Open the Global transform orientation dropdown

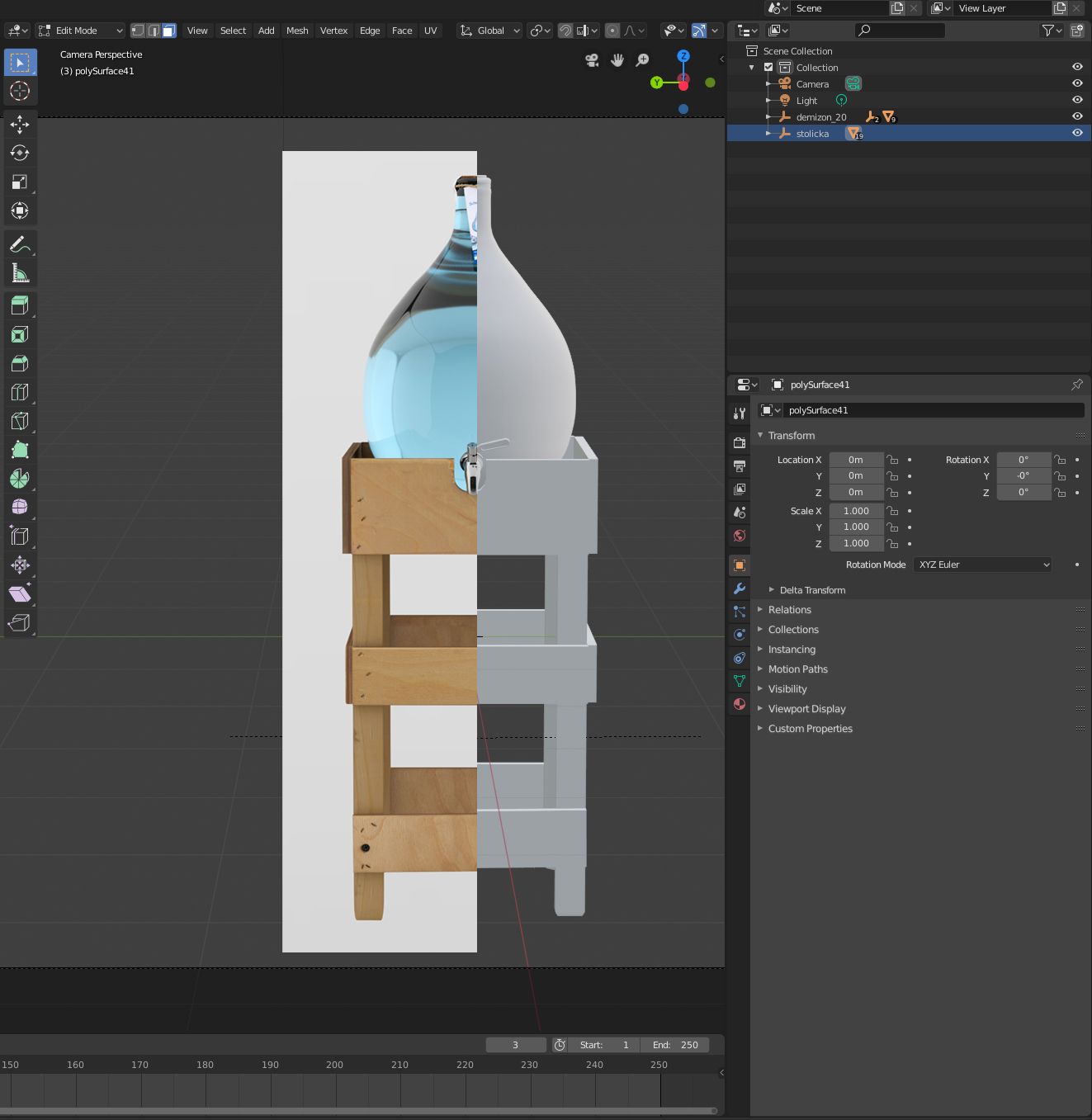click(489, 30)
